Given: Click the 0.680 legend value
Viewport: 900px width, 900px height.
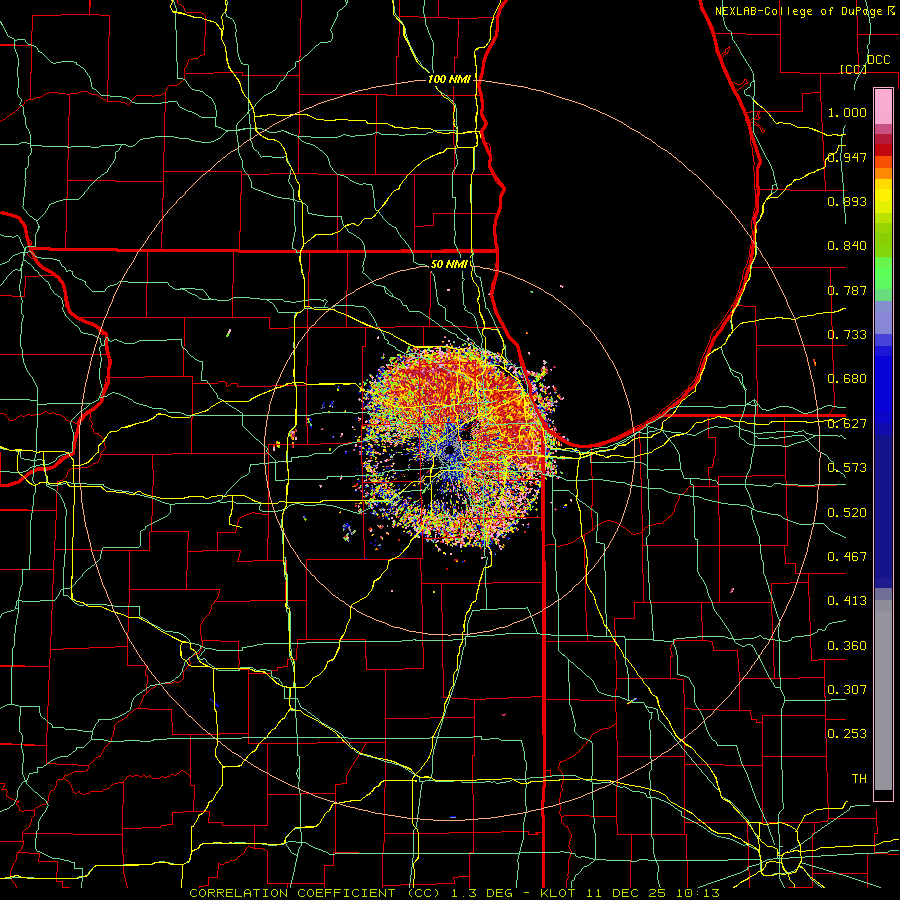Looking at the screenshot, I should 847,379.
